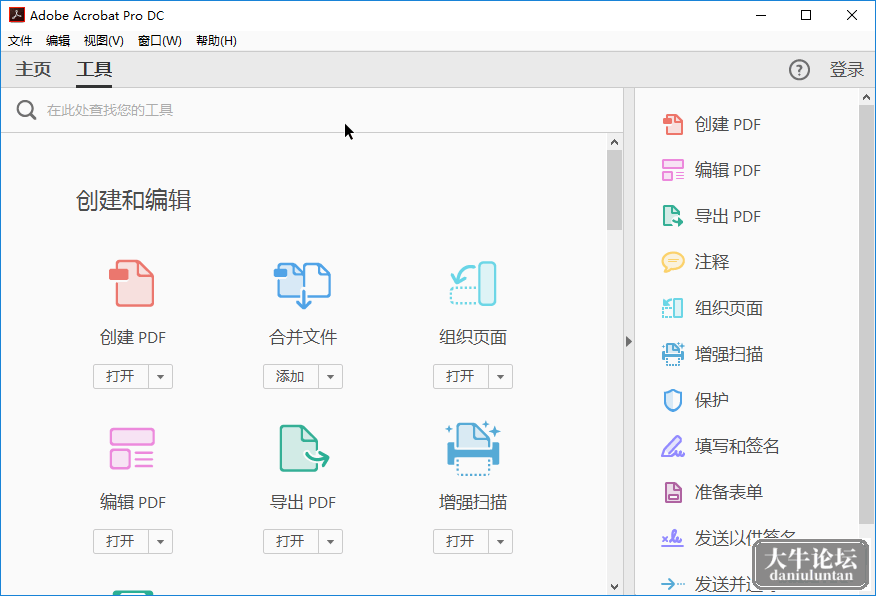Click the help question mark icon
The width and height of the screenshot is (876, 596).
(799, 70)
